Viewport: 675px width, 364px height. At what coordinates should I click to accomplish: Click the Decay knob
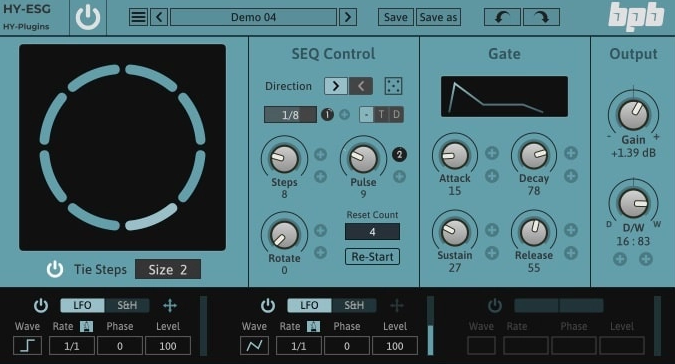point(534,155)
